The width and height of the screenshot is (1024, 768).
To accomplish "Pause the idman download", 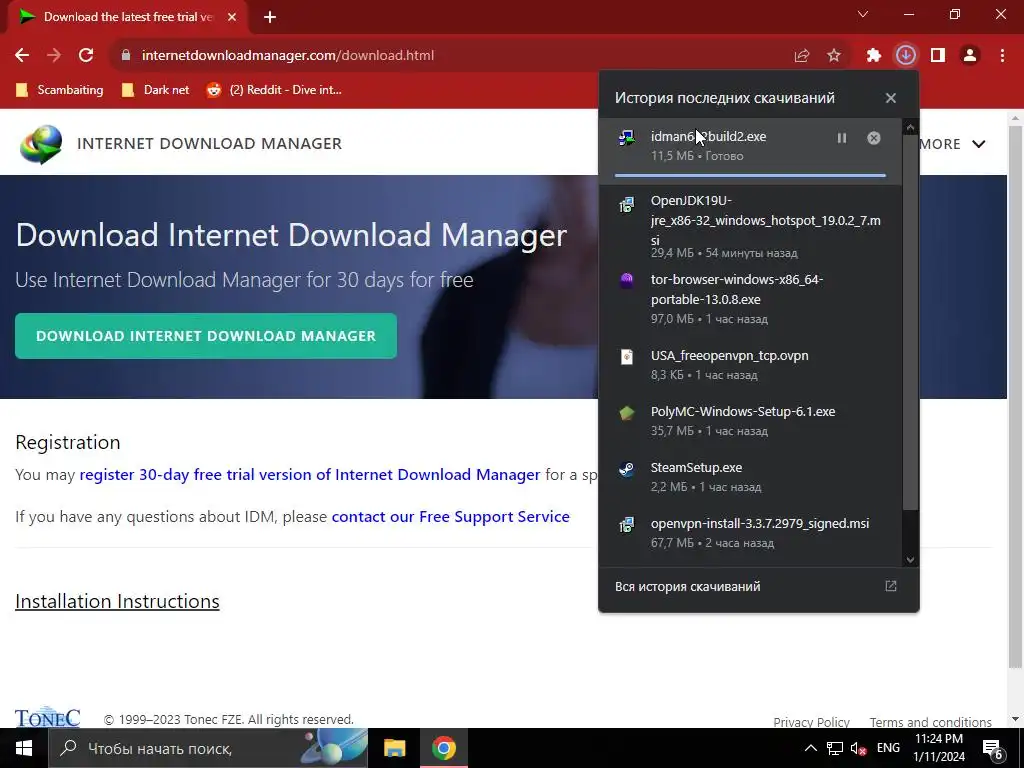I will pyautogui.click(x=842, y=138).
